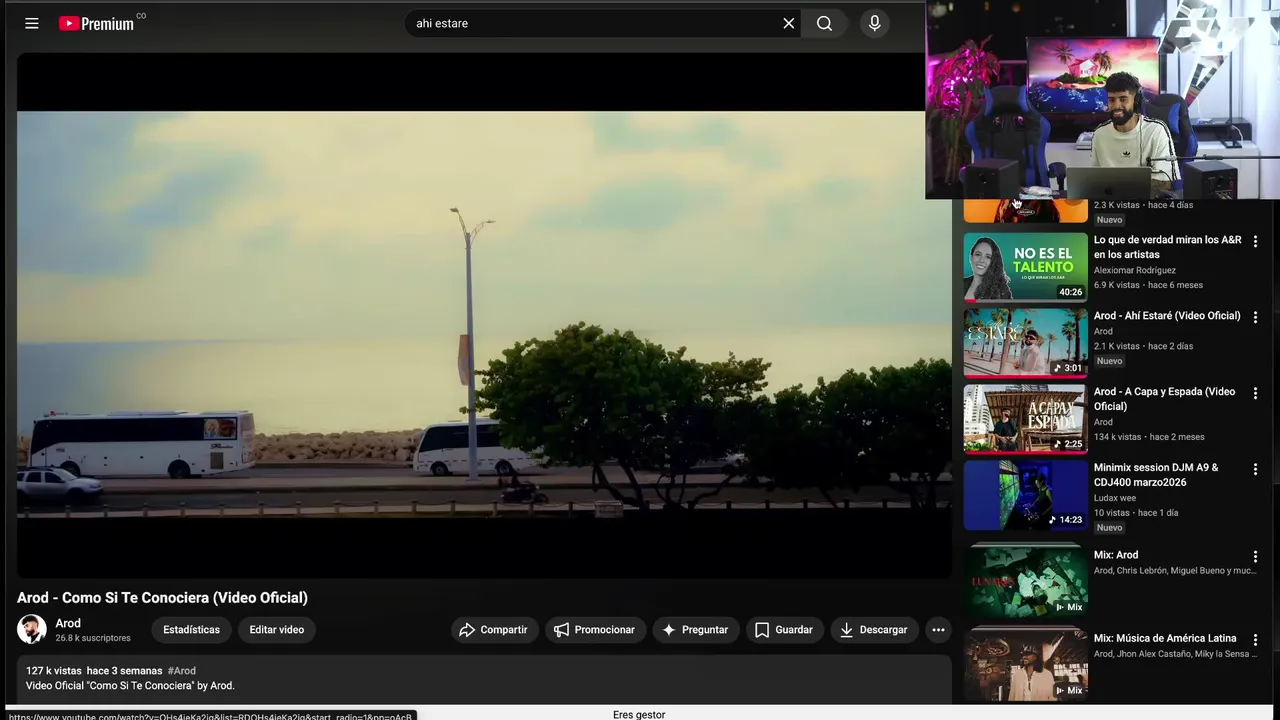Click video title 'Arod - Como Si Te Conociera'
This screenshot has height=720, width=1280.
click(x=162, y=598)
